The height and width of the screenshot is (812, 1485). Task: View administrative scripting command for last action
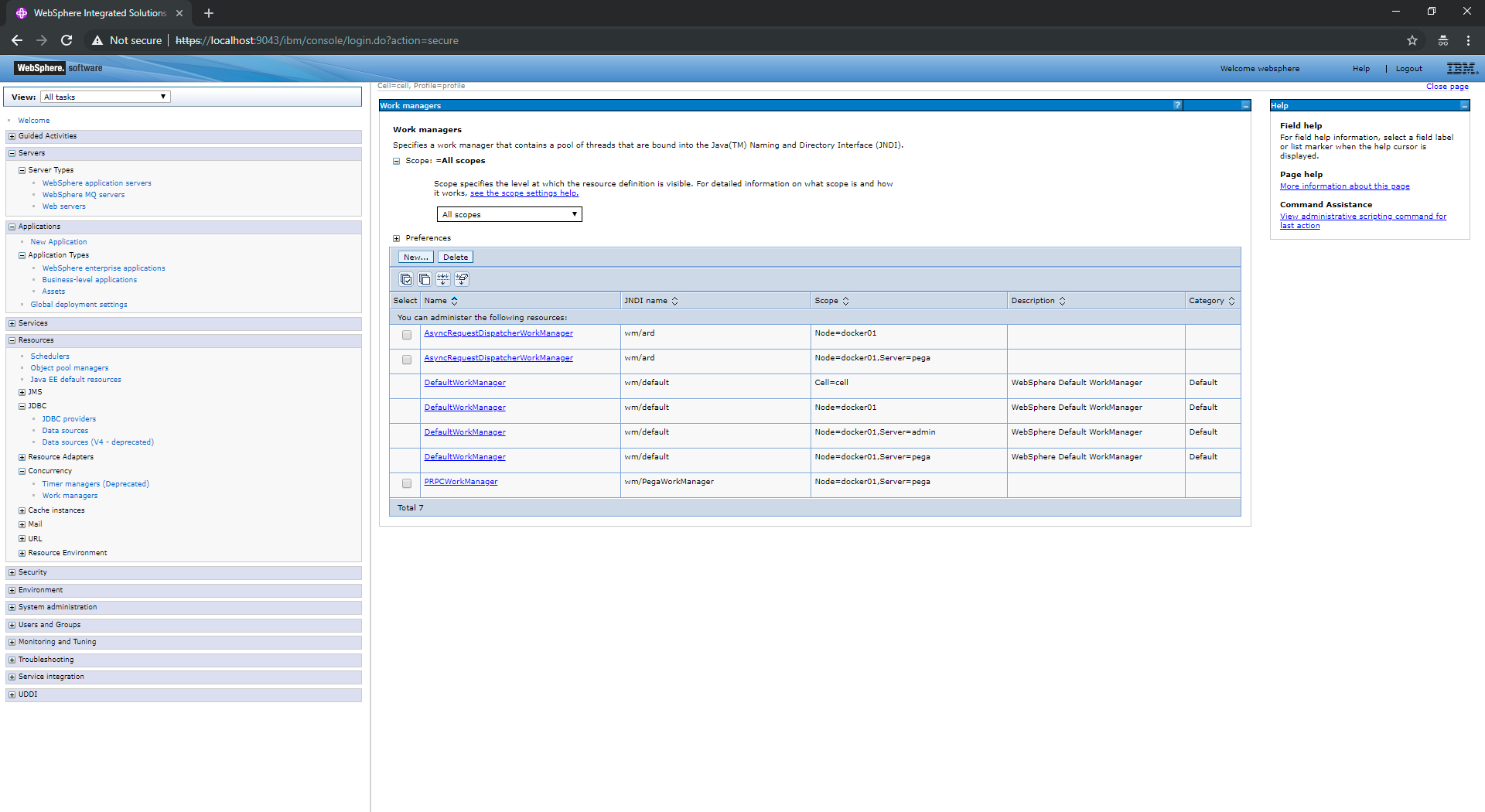pyautogui.click(x=1363, y=221)
